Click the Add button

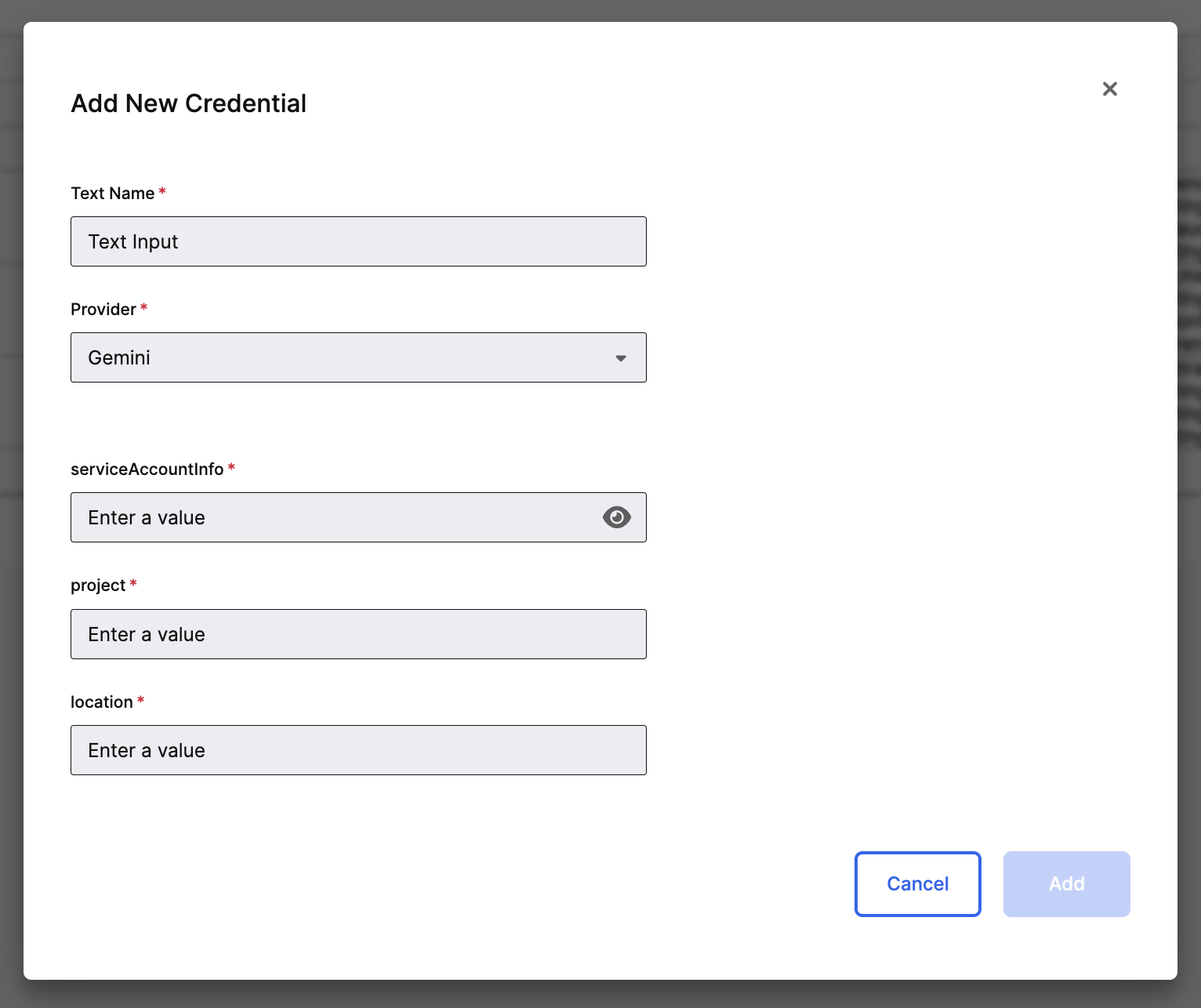(1066, 883)
